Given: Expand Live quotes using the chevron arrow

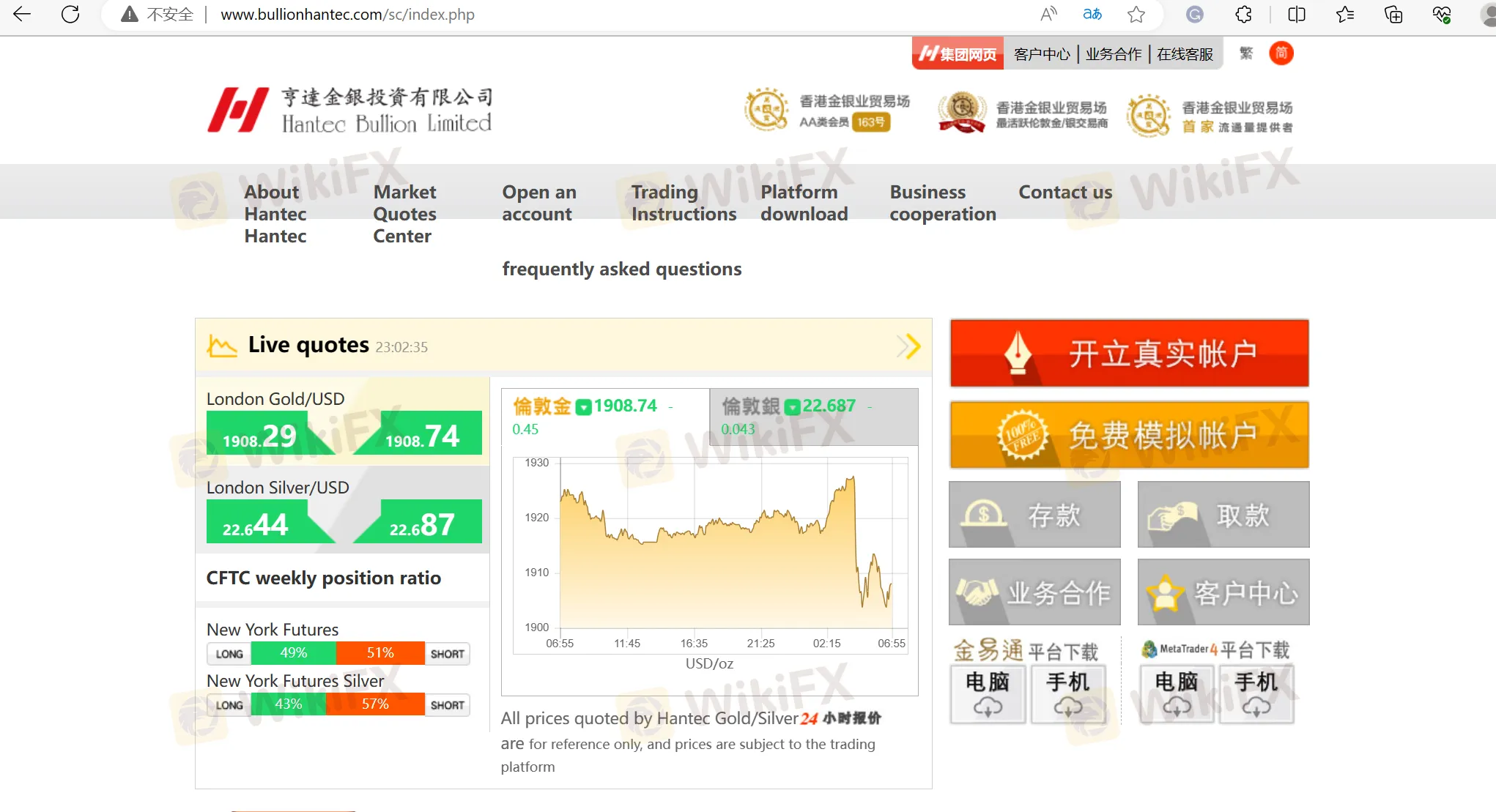Looking at the screenshot, I should pos(908,346).
